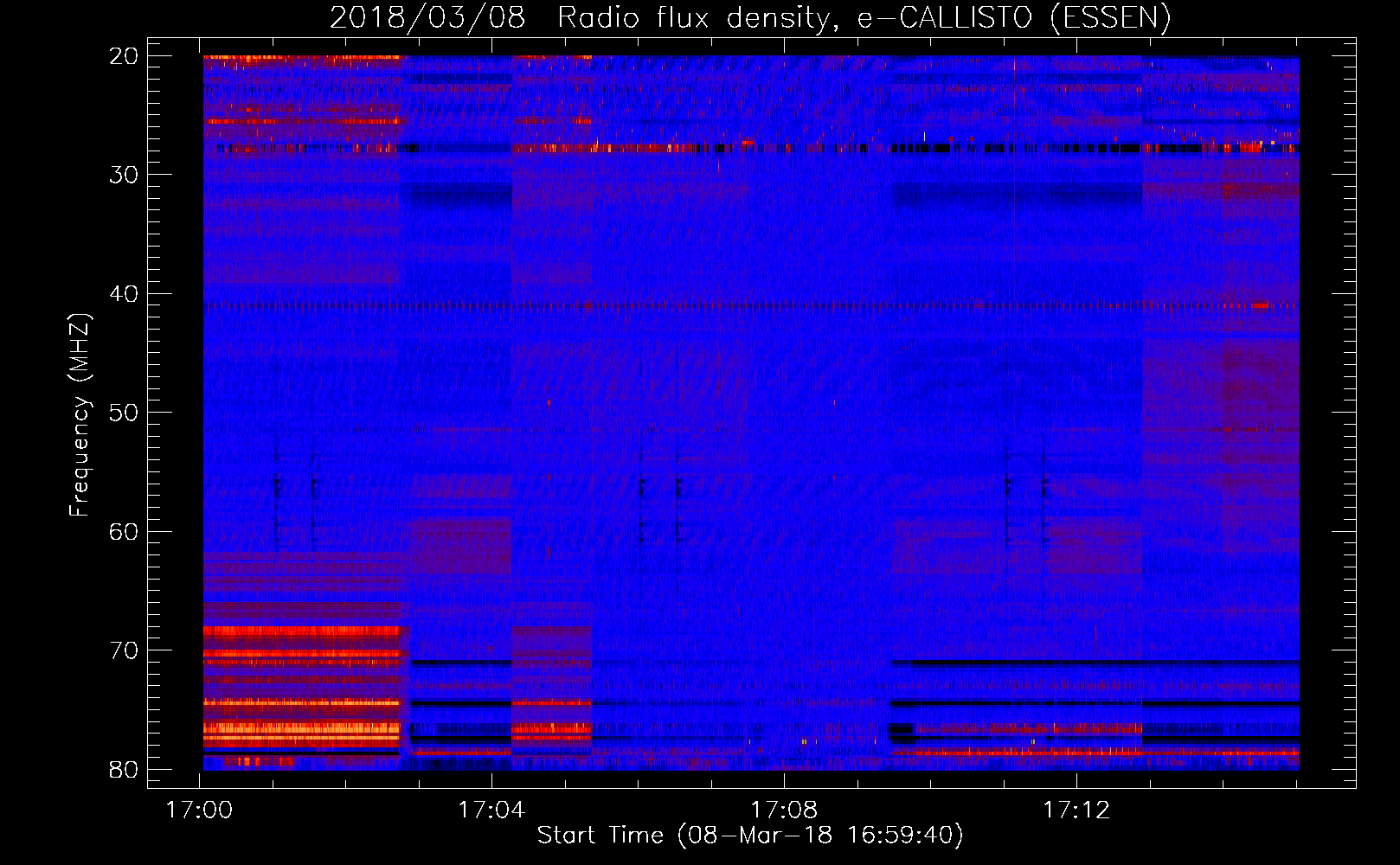The width and height of the screenshot is (1400, 865).
Task: Click the 40 MHz frequency tick label
Action: click(x=124, y=294)
